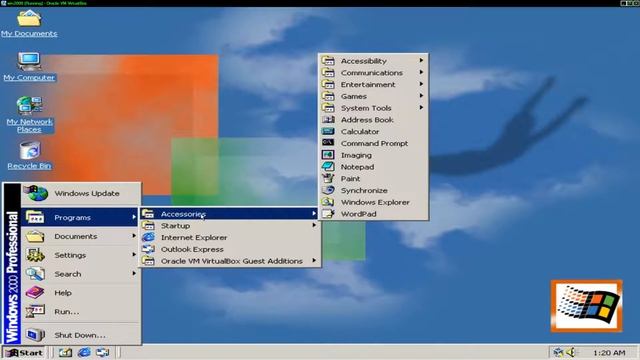
Task: Click the volume speaker tray icon
Action: click(571, 352)
